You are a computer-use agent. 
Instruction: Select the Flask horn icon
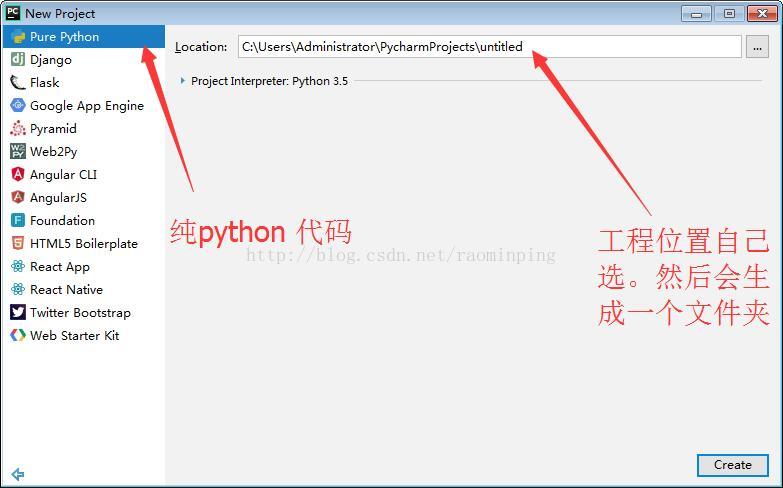coord(18,82)
